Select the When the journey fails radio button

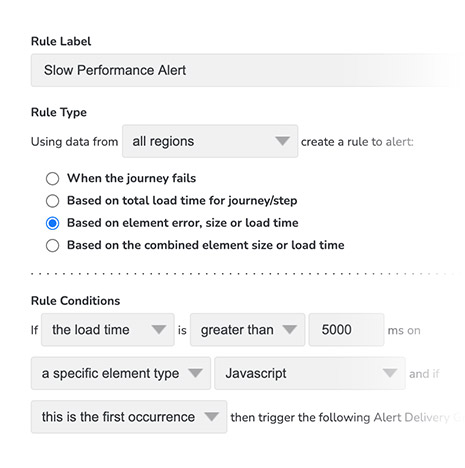tap(53, 179)
